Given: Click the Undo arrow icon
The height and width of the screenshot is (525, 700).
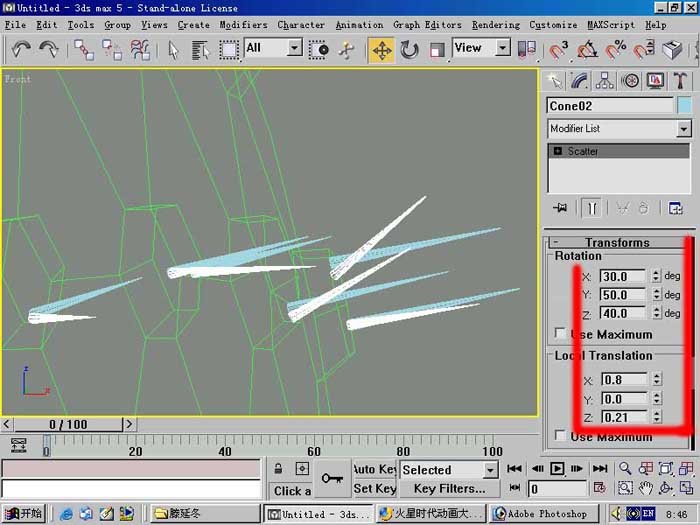Looking at the screenshot, I should tap(21, 49).
